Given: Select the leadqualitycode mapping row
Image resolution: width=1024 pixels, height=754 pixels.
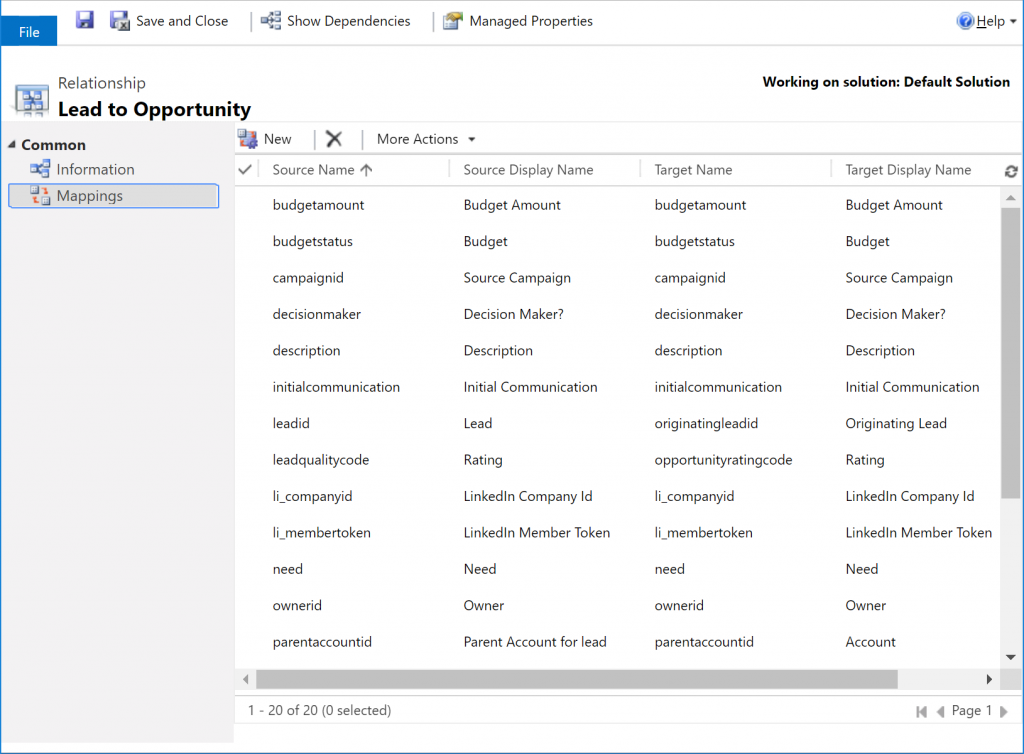Looking at the screenshot, I should coord(321,460).
